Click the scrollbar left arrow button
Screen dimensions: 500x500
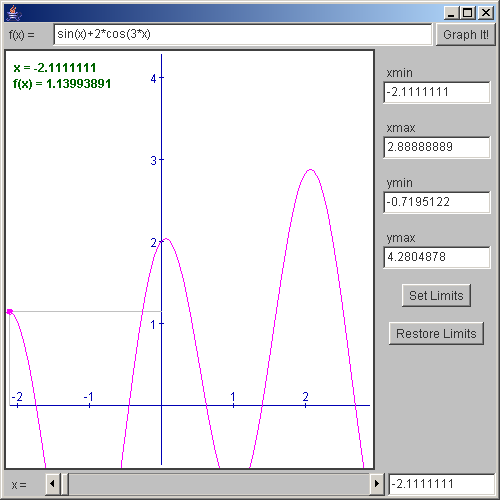[53, 483]
